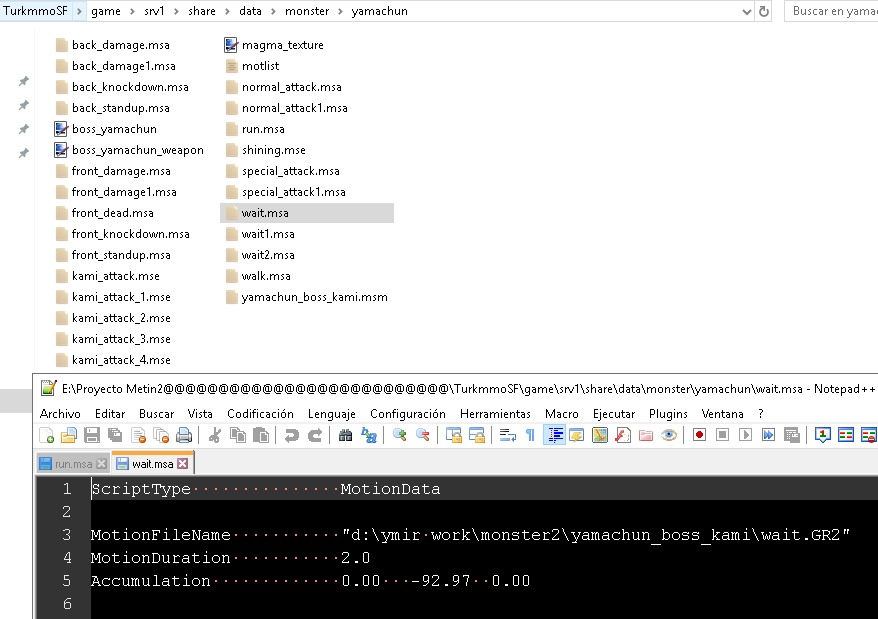Open the Codificación menu

coord(260,414)
